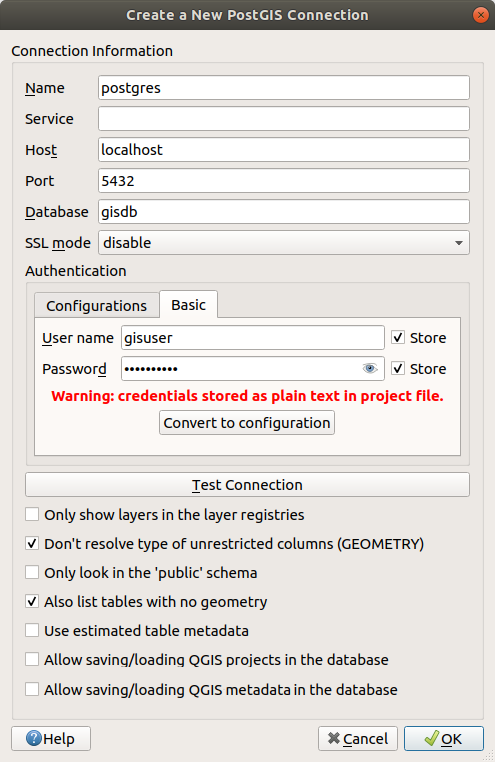Reveal password with the eye icon
This screenshot has height=762, width=495.
click(370, 368)
